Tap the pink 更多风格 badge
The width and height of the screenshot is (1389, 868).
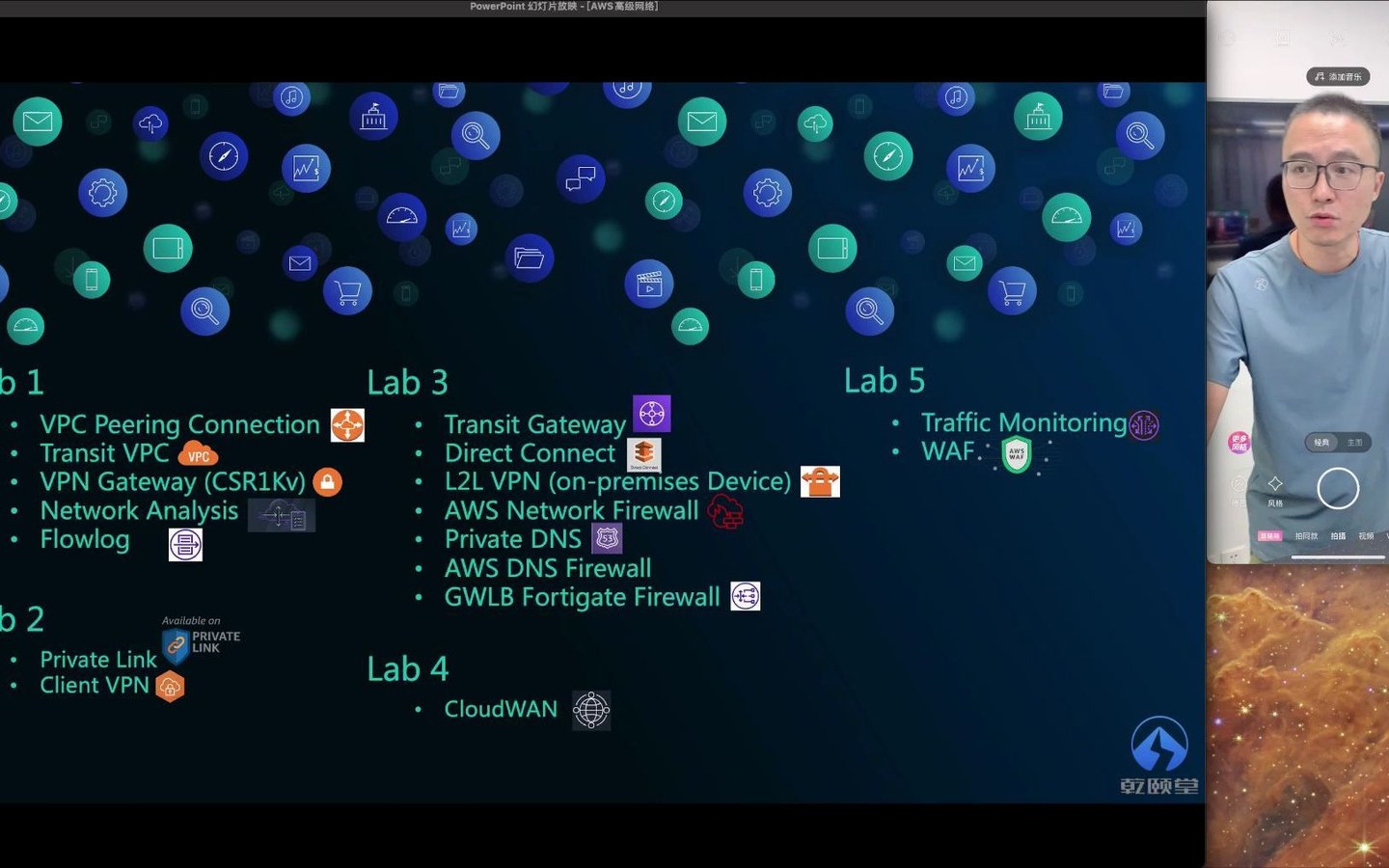pos(1239,443)
